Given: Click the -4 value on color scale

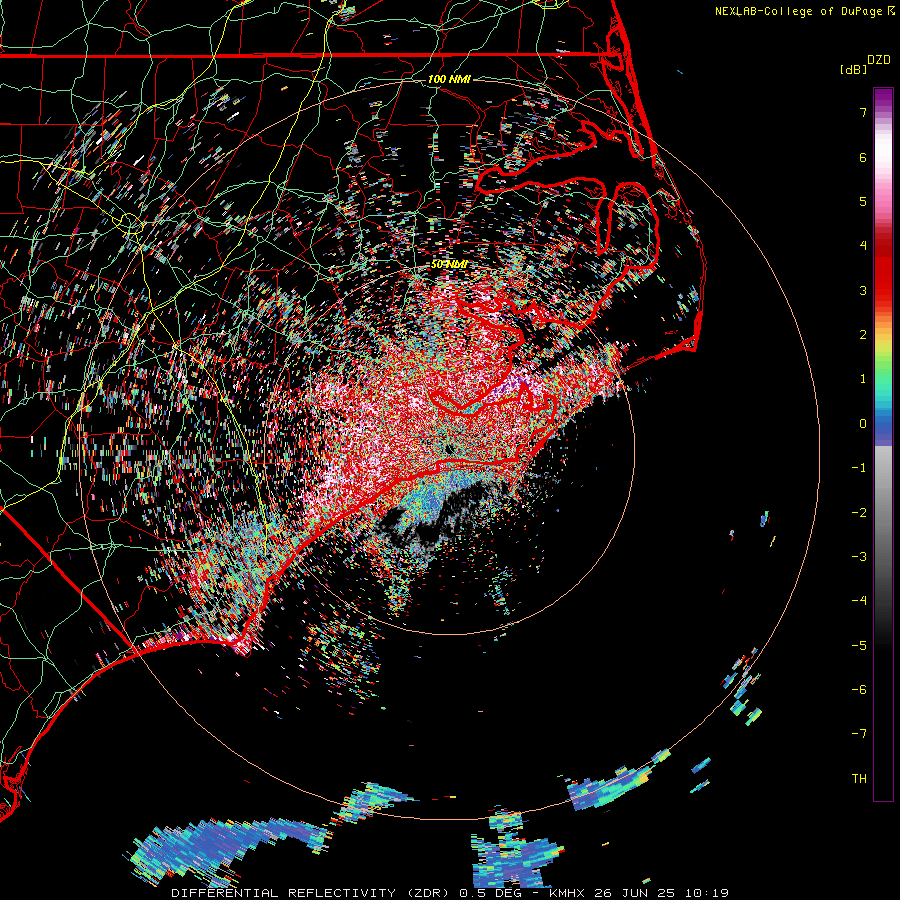Looking at the screenshot, I should tap(859, 601).
